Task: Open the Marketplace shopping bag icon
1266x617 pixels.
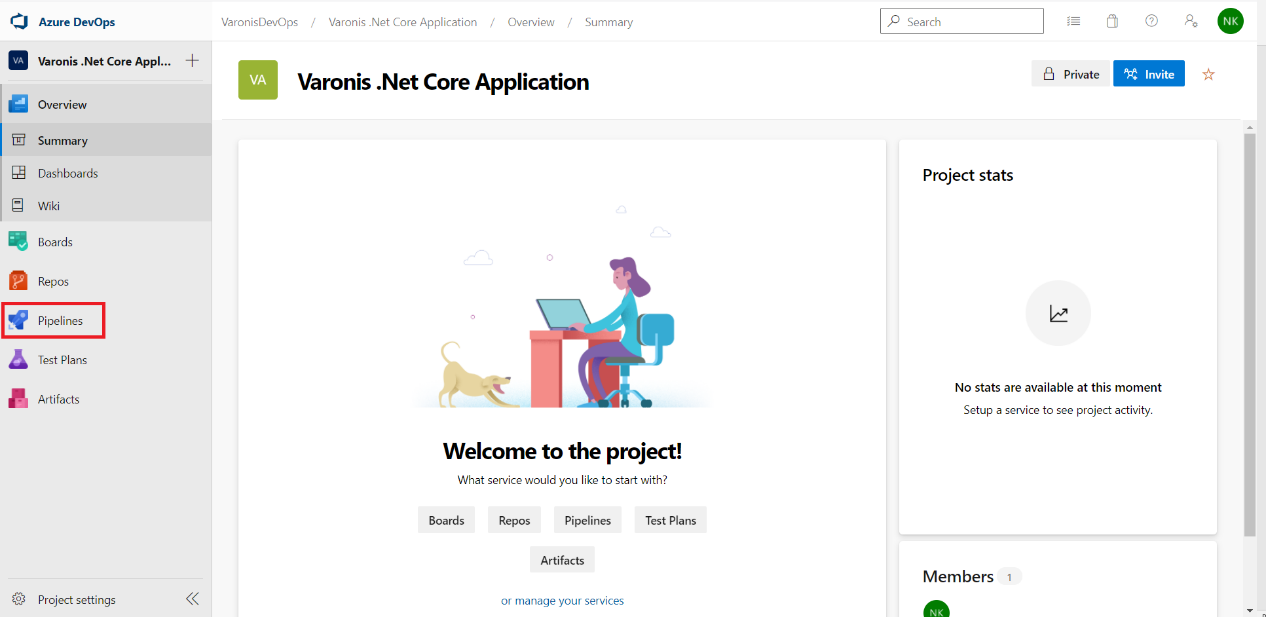Action: tap(1112, 20)
